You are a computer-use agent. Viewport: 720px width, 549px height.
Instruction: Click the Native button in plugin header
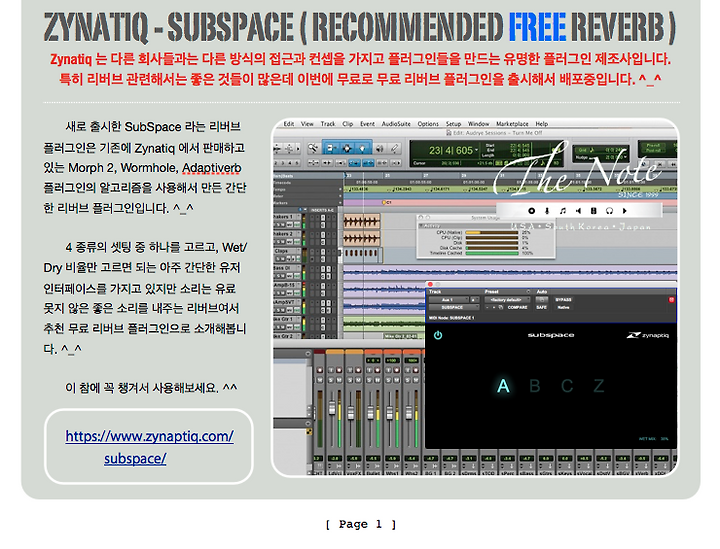pos(563,308)
